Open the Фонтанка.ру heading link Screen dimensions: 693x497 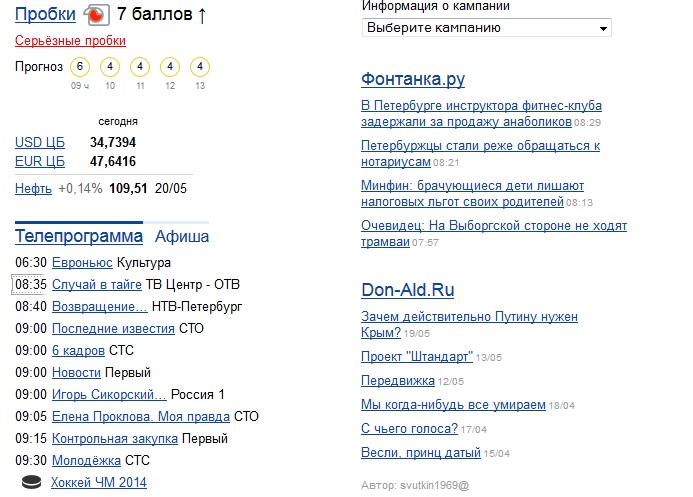(x=413, y=79)
